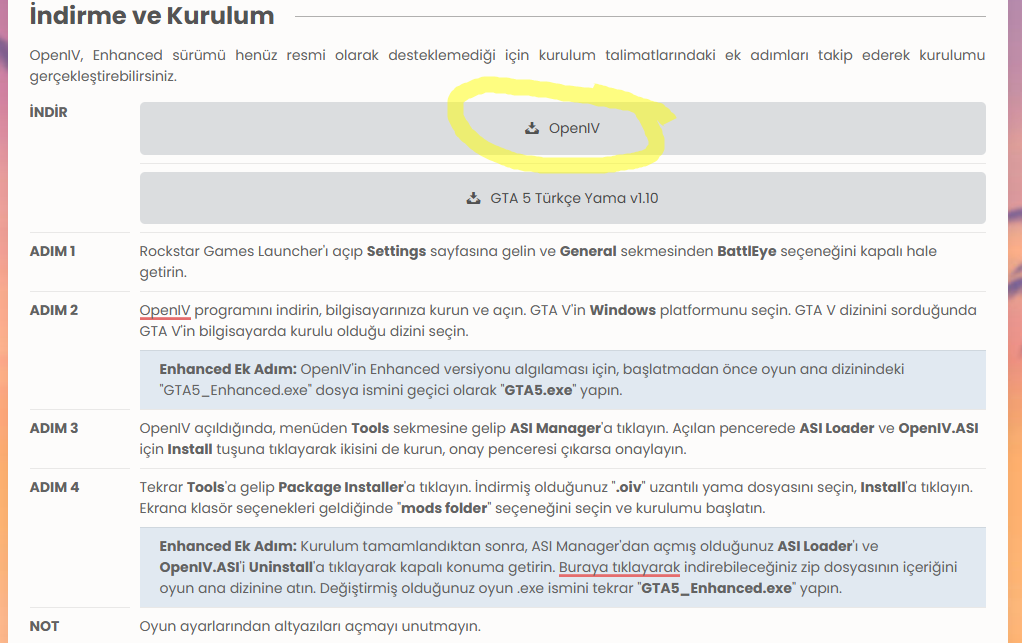Viewport: 1022px width, 643px height.
Task: Click the 'ADIM 2' label
Action: pos(53,310)
